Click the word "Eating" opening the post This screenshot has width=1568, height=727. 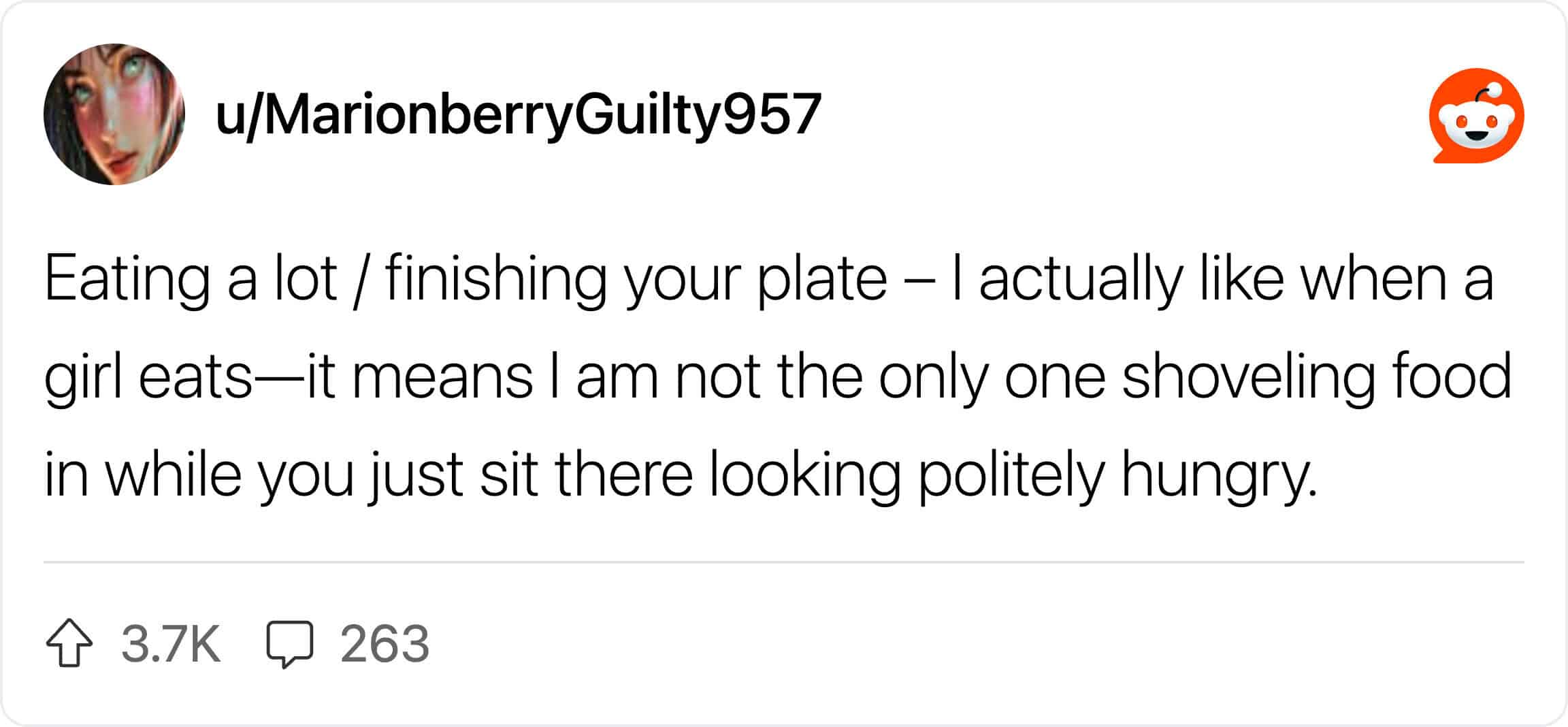(x=127, y=278)
